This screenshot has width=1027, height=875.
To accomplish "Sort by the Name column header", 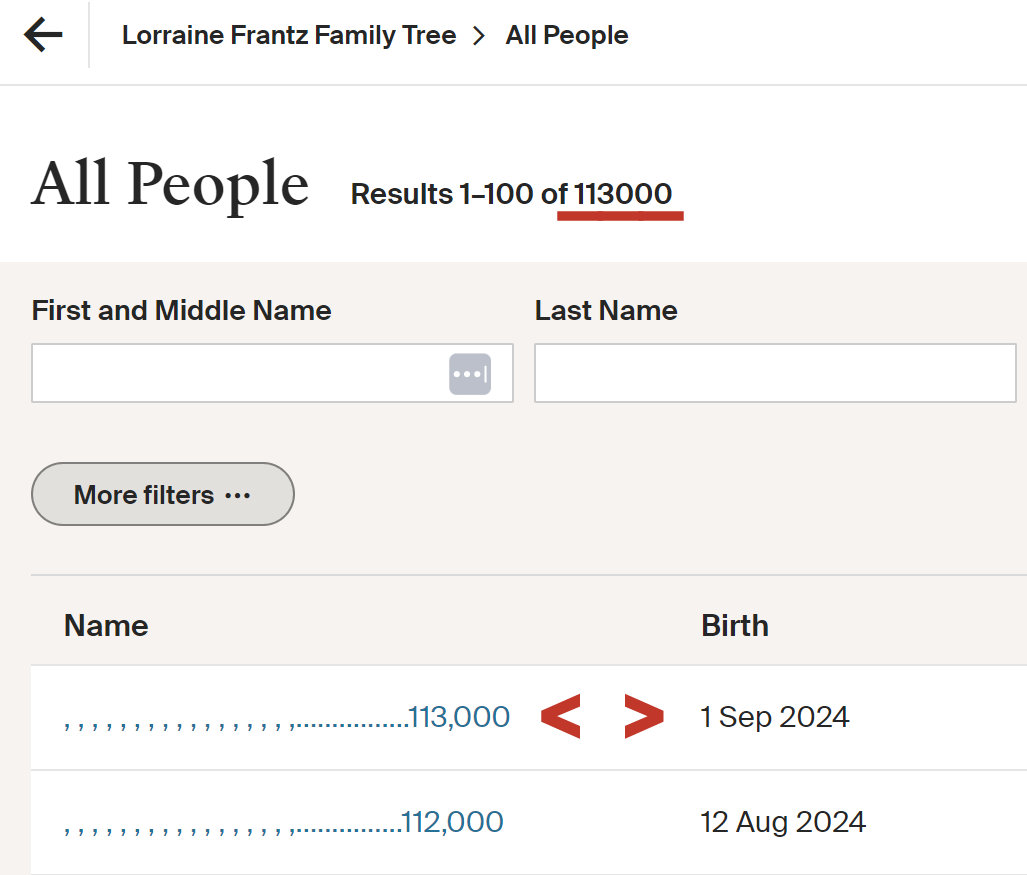I will (106, 626).
